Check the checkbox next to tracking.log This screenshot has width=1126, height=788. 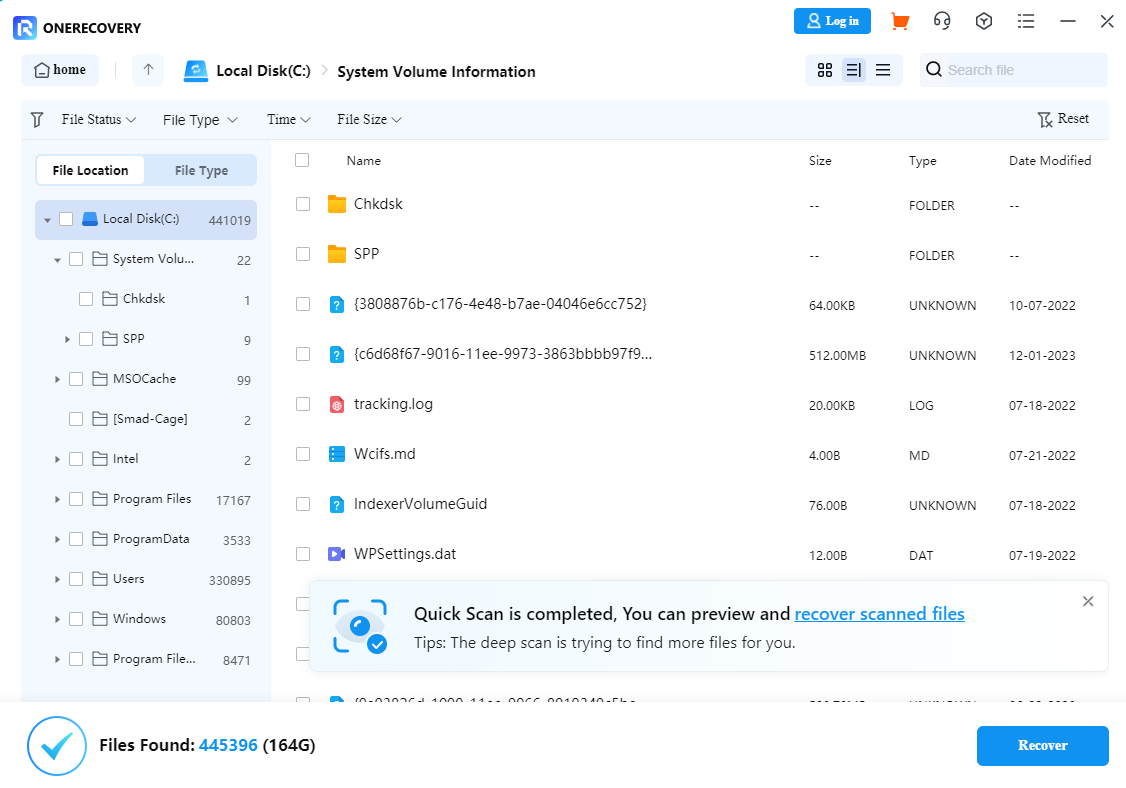pyautogui.click(x=303, y=404)
